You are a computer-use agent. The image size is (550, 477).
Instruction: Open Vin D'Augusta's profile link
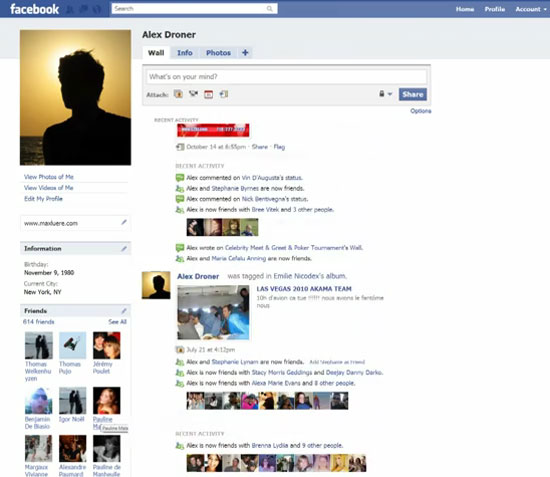point(263,178)
